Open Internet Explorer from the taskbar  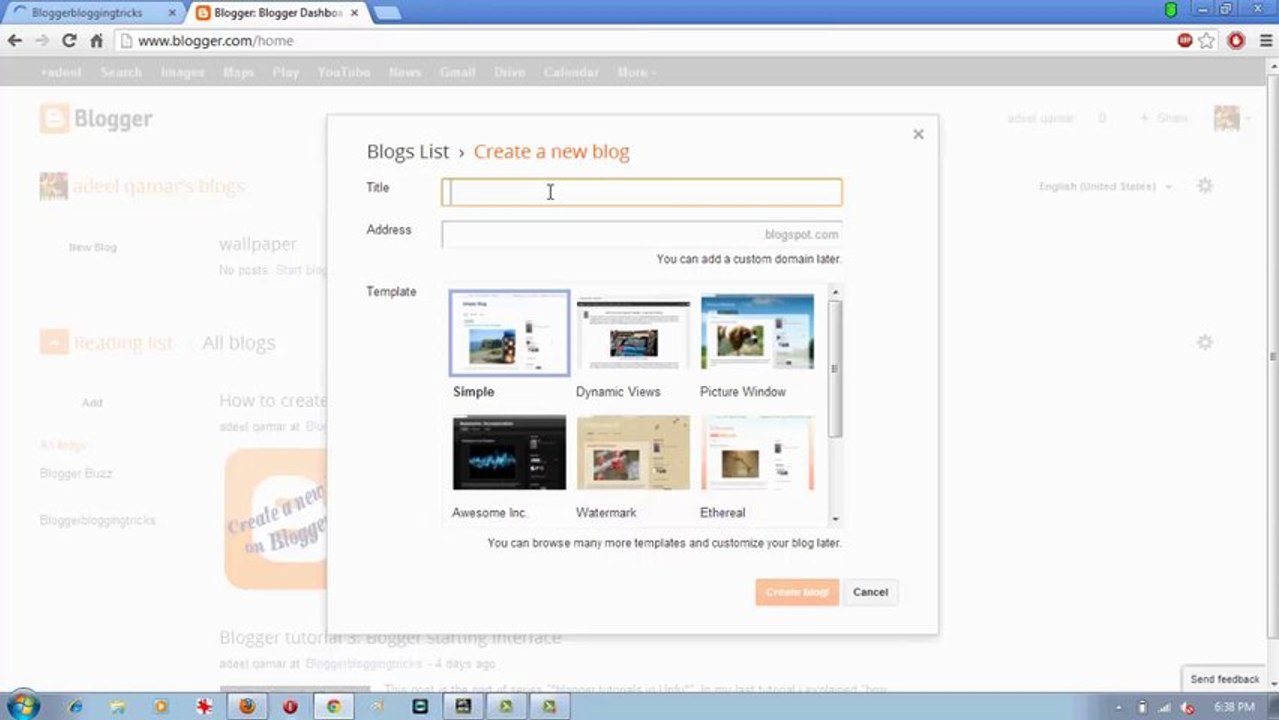[75, 706]
